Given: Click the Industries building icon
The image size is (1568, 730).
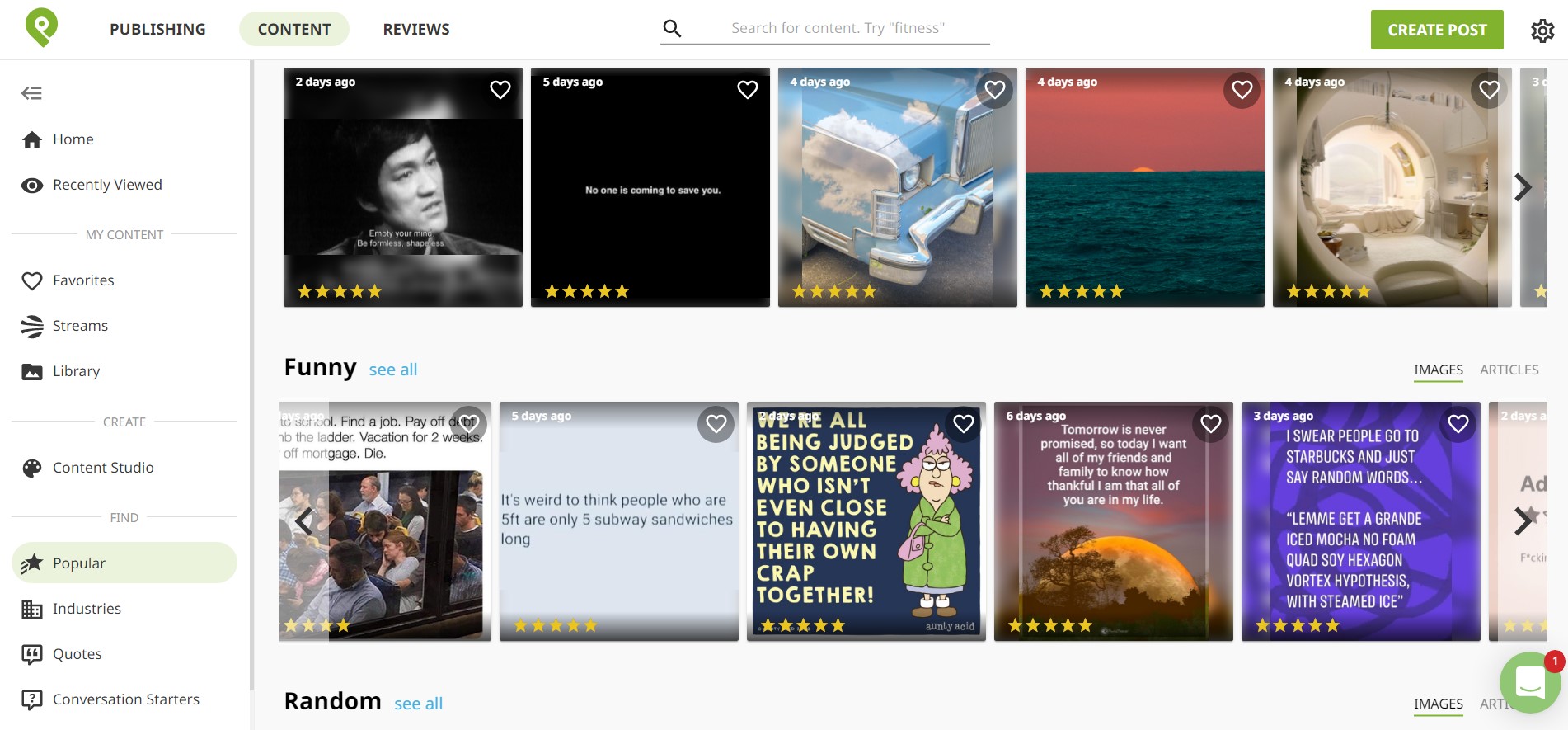Looking at the screenshot, I should coord(32,609).
